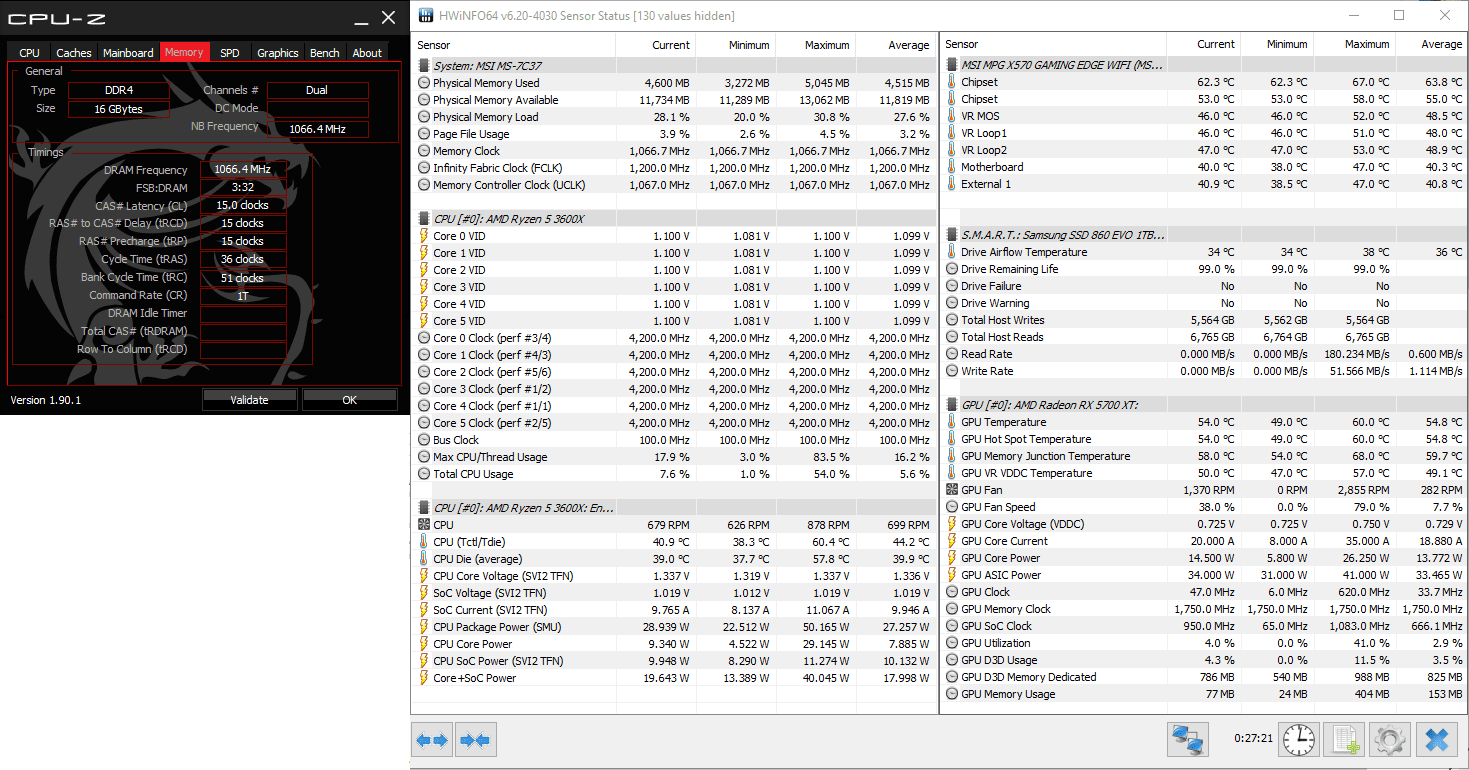Click the Average column header in right panel
1469x770 pixels.
point(1429,44)
